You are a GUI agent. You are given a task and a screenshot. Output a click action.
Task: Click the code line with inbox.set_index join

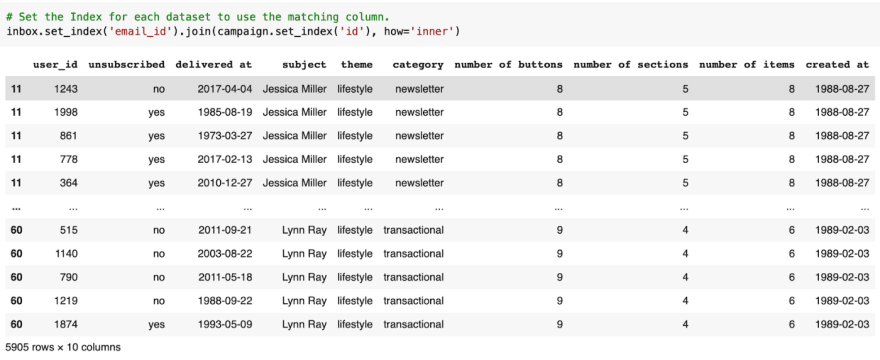coord(233,31)
